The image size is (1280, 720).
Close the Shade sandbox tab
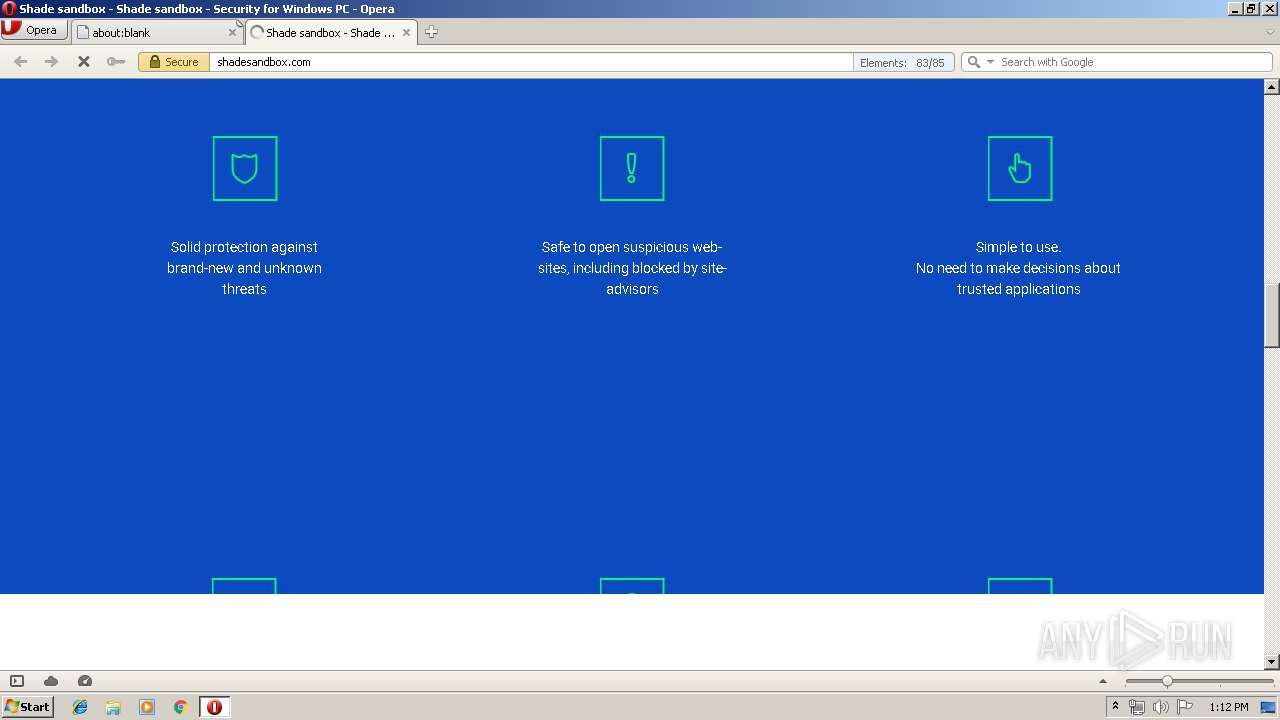pos(406,32)
